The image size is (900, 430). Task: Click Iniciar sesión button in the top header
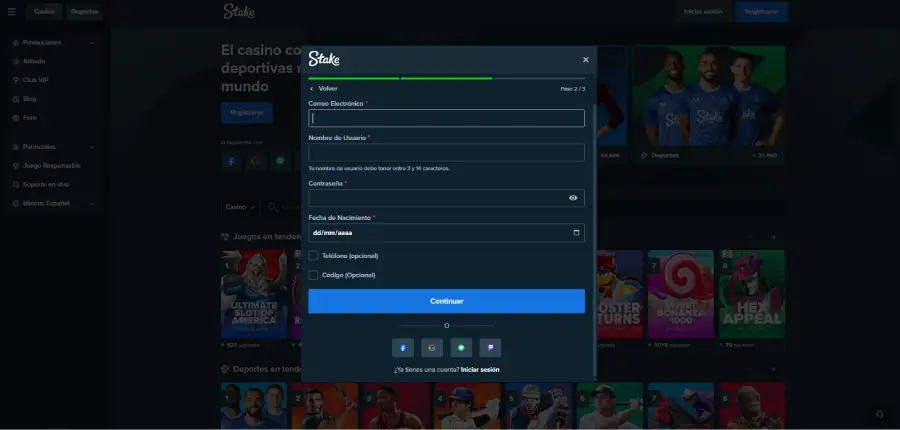(703, 11)
